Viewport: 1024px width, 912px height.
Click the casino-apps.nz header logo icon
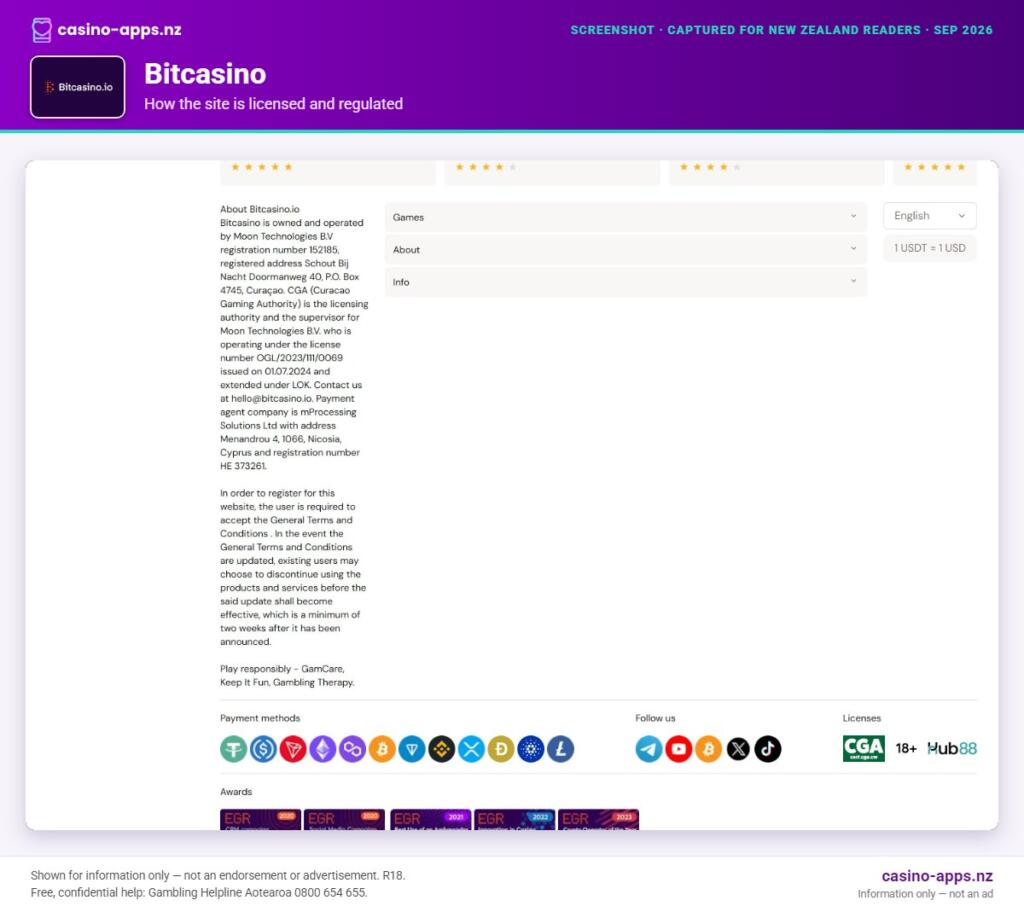(x=42, y=30)
